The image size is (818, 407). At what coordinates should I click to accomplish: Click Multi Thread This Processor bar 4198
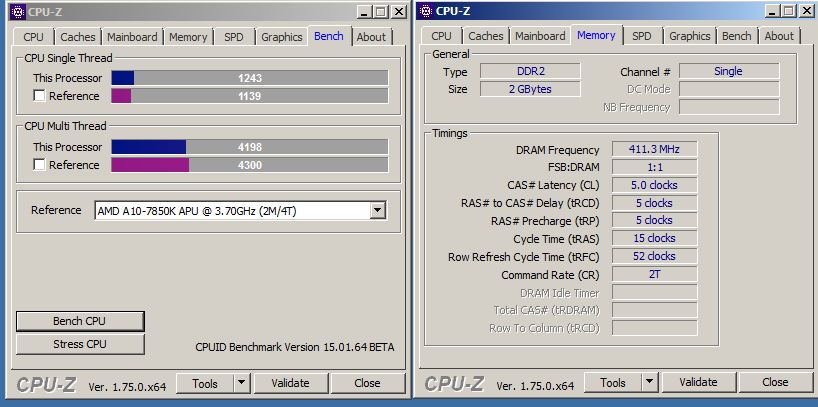(250, 147)
